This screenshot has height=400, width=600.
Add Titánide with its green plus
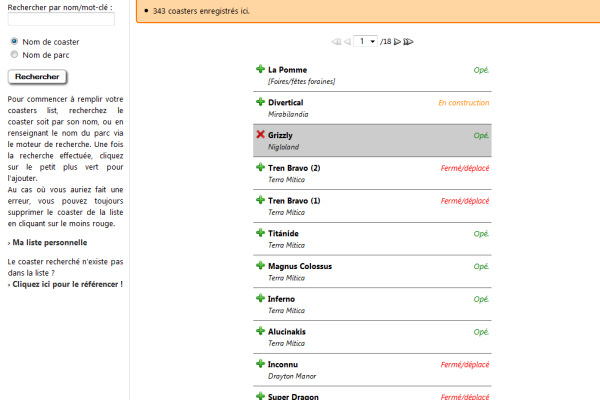260,233
